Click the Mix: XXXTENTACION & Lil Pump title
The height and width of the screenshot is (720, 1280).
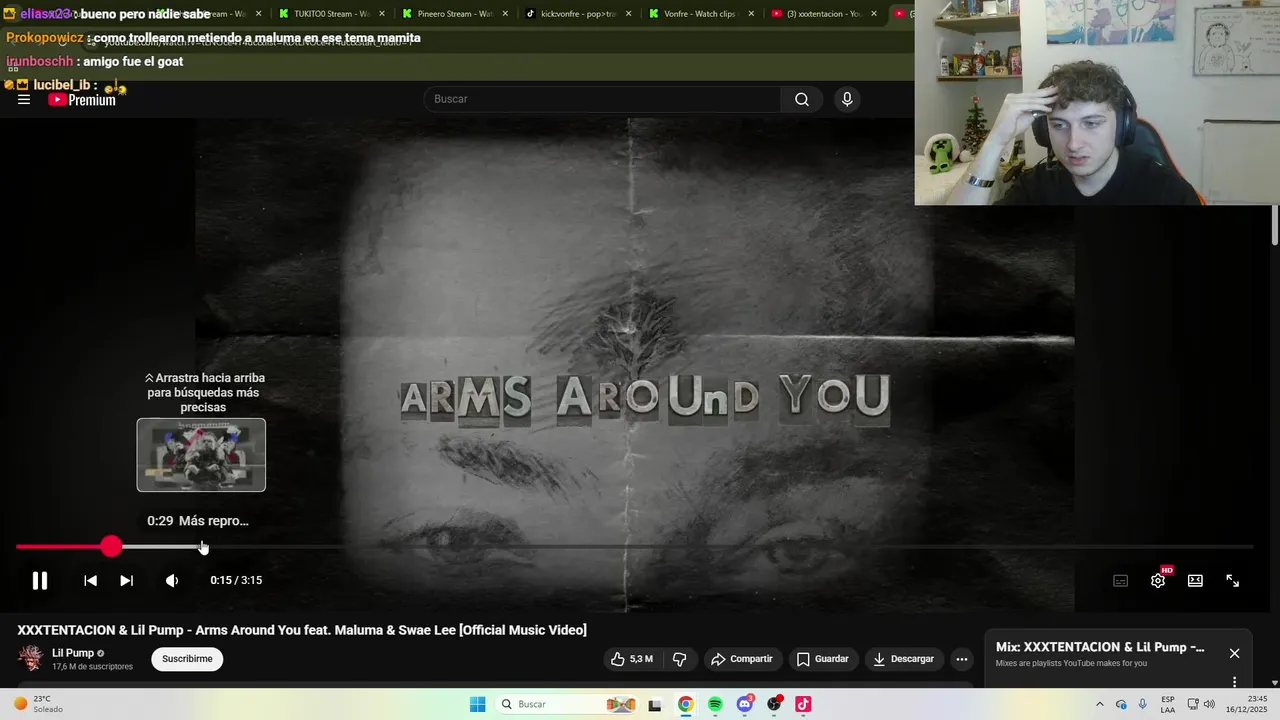pos(1100,647)
